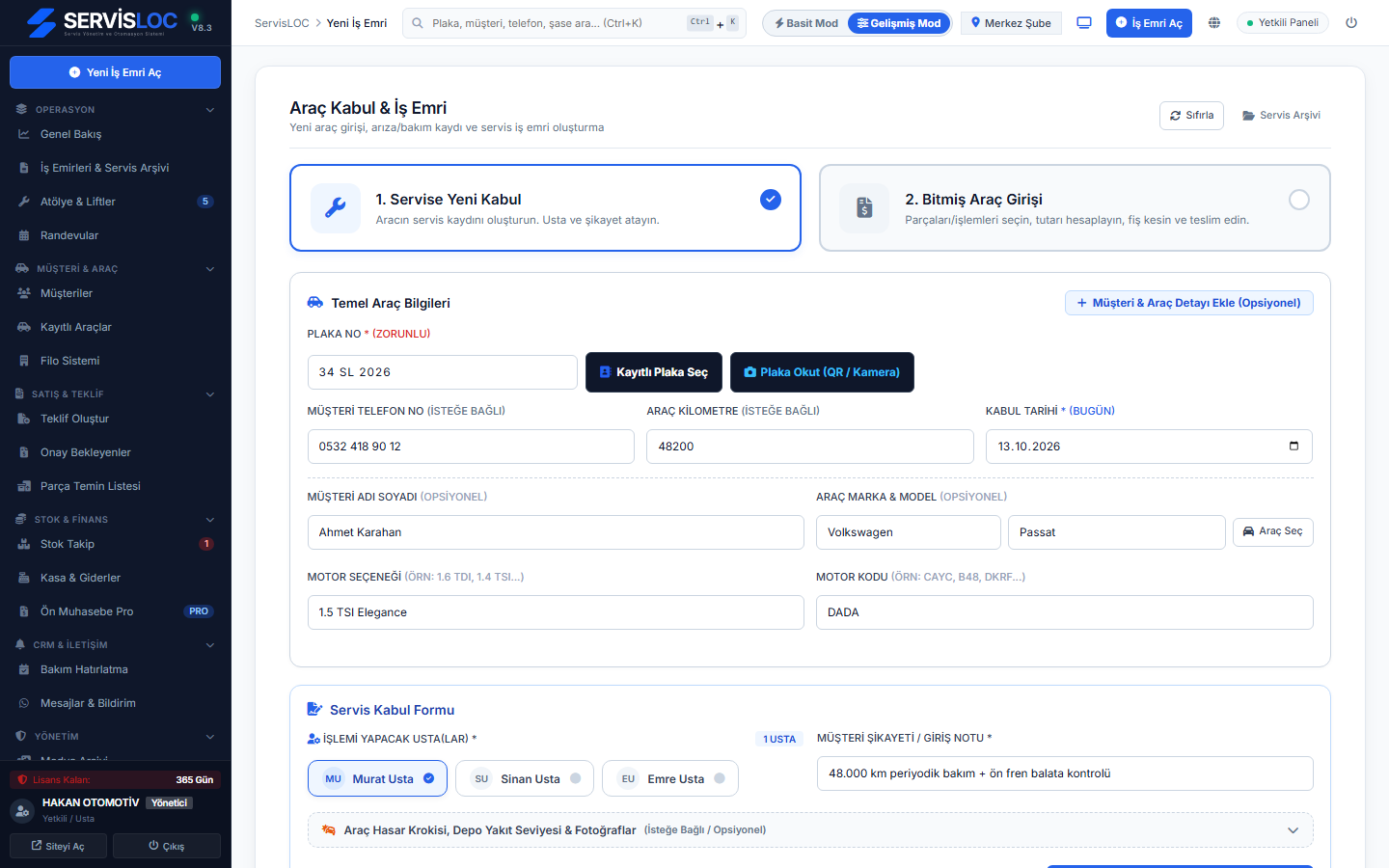Click the Yeni İş Emri Aç sidebar button
The height and width of the screenshot is (868, 1389).
116,72
